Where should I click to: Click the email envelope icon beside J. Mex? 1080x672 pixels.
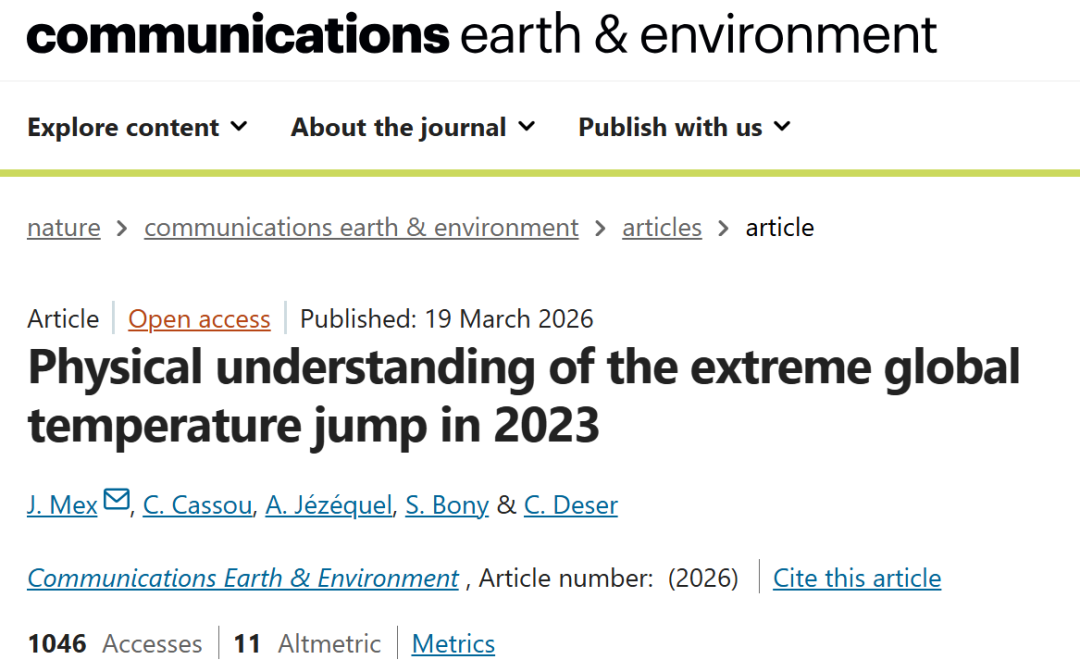[x=117, y=500]
